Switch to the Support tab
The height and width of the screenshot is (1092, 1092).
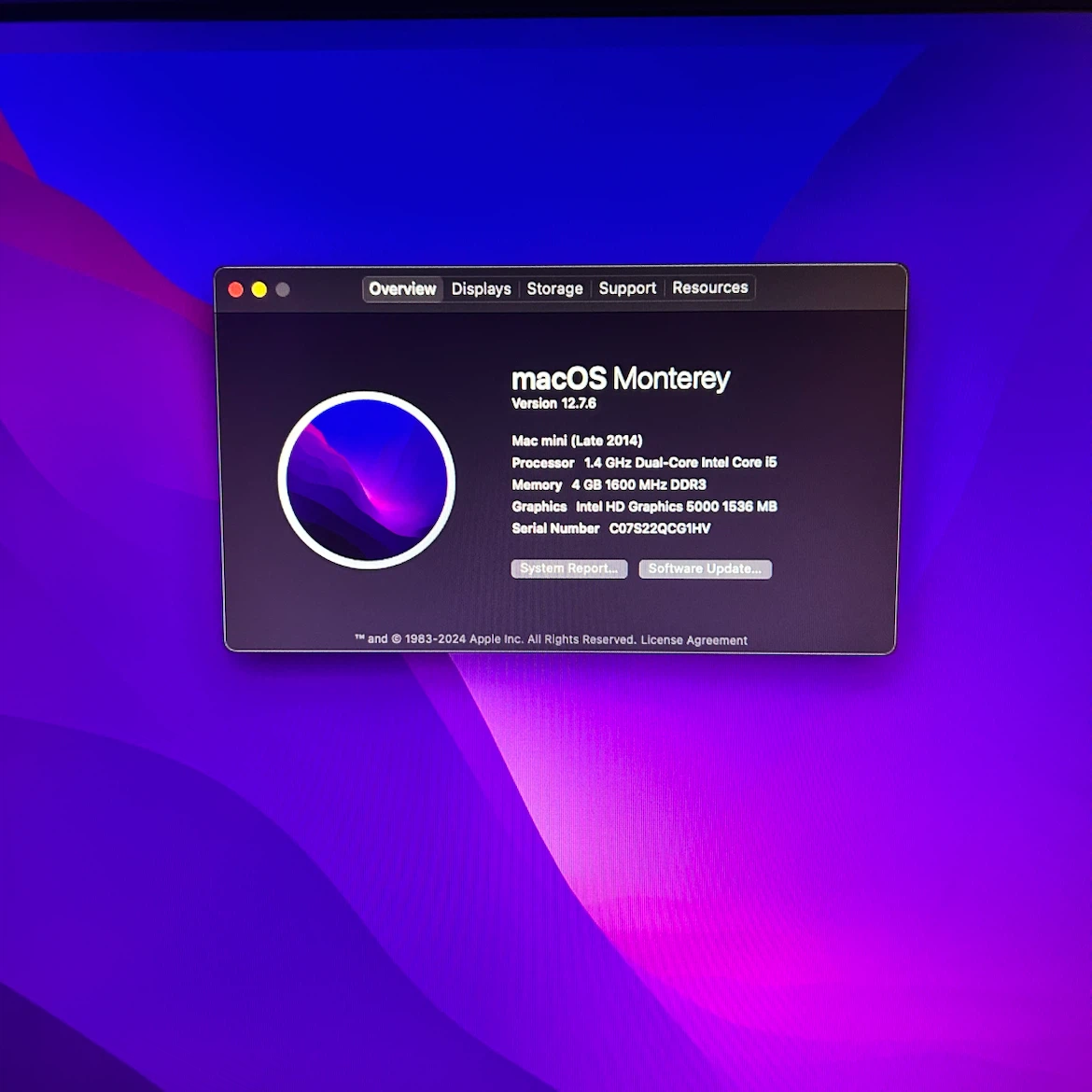(627, 288)
